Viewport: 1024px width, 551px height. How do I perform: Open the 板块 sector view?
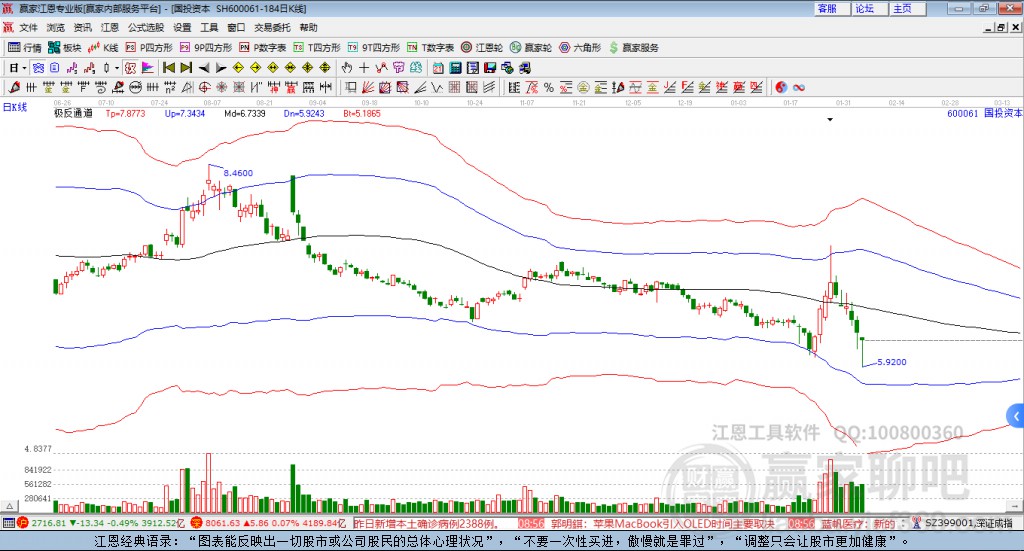[64, 48]
